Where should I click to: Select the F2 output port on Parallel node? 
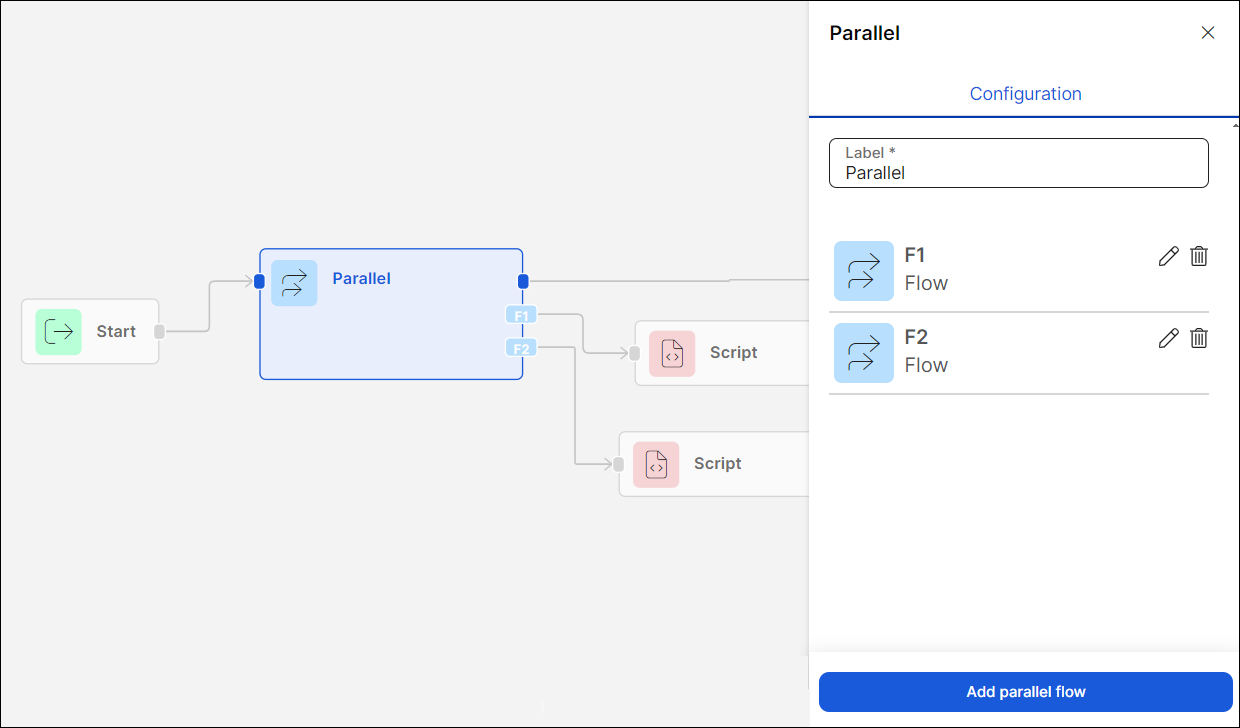point(521,347)
